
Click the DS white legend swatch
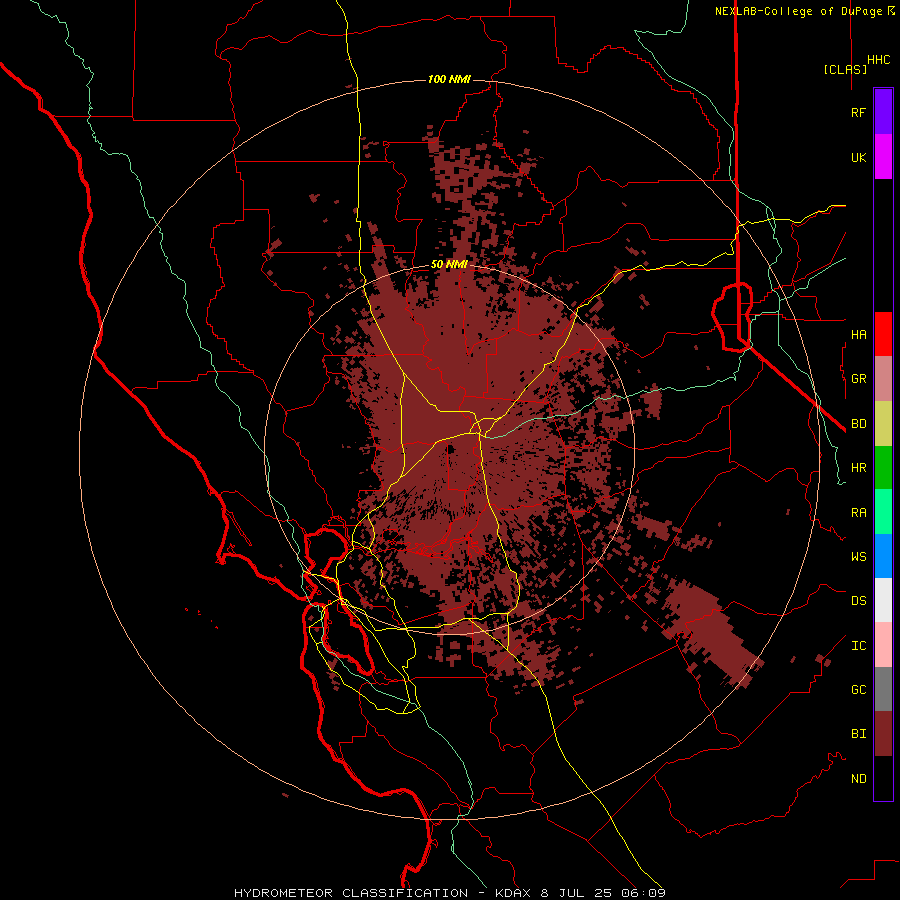(x=883, y=600)
